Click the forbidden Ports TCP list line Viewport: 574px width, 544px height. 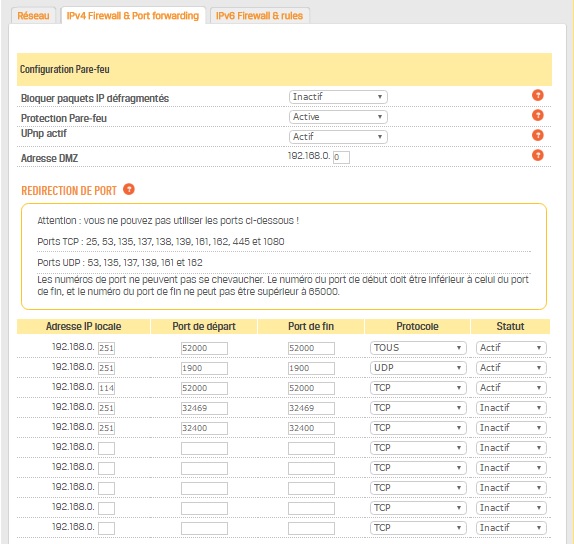161,242
